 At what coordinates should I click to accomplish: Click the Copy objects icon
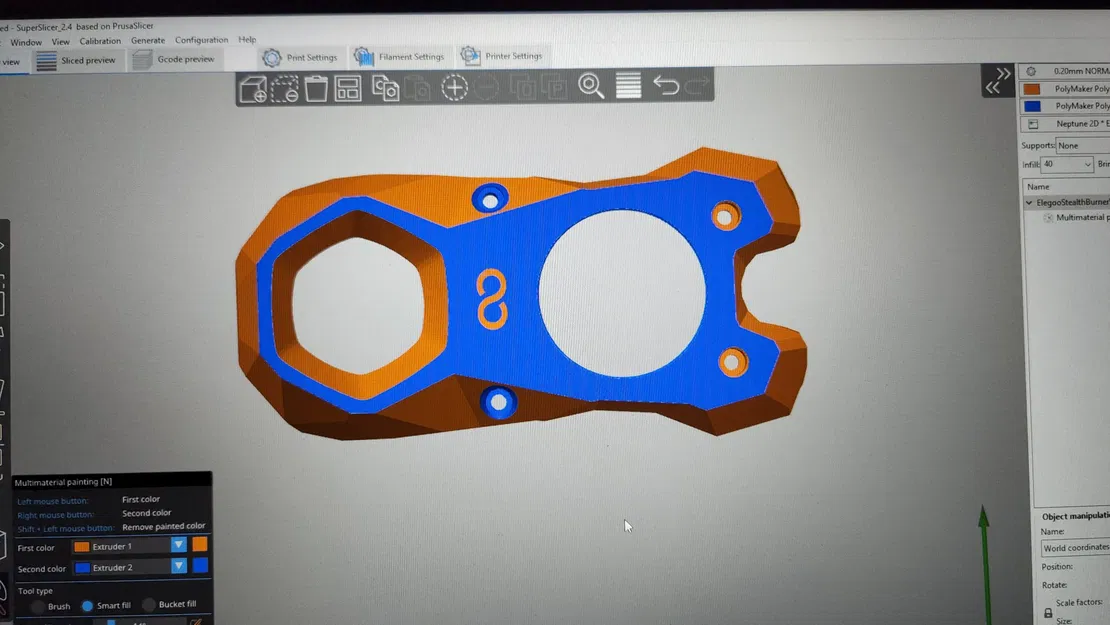point(382,89)
